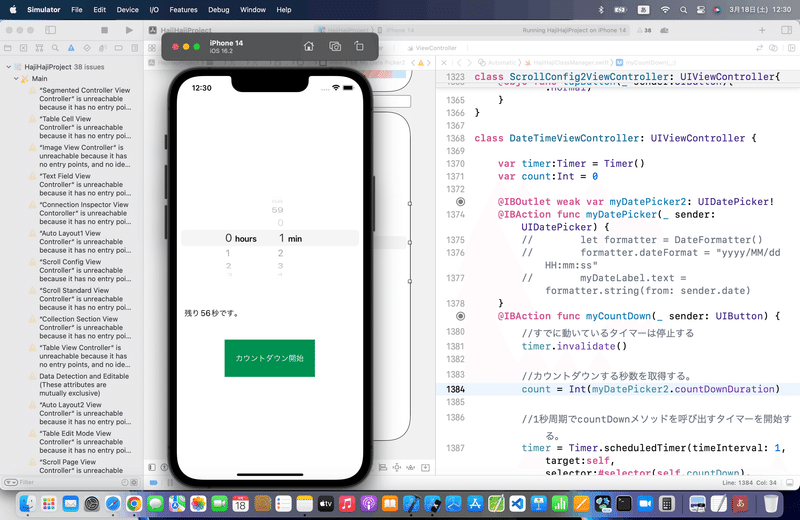
Task: Open Google Chrome from the Dock
Action: tap(134, 504)
